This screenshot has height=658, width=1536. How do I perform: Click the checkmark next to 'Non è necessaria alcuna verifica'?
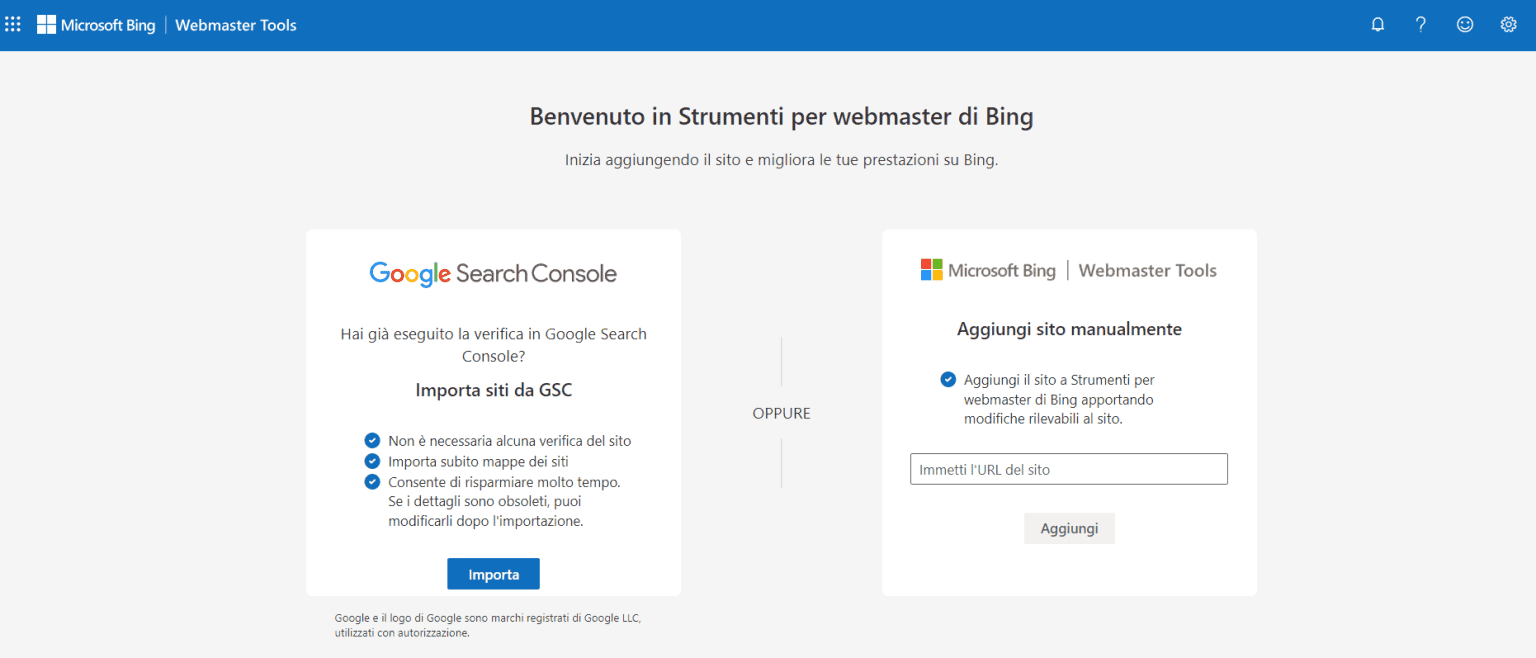pyautogui.click(x=372, y=440)
